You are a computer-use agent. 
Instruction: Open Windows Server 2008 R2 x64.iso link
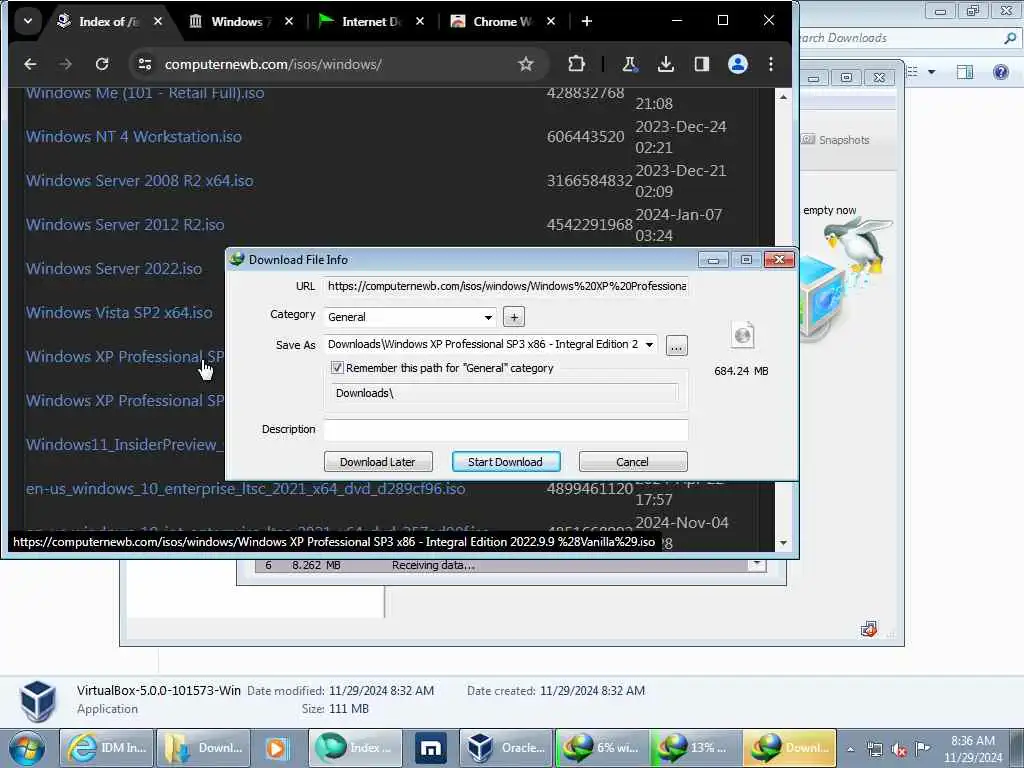coord(140,181)
